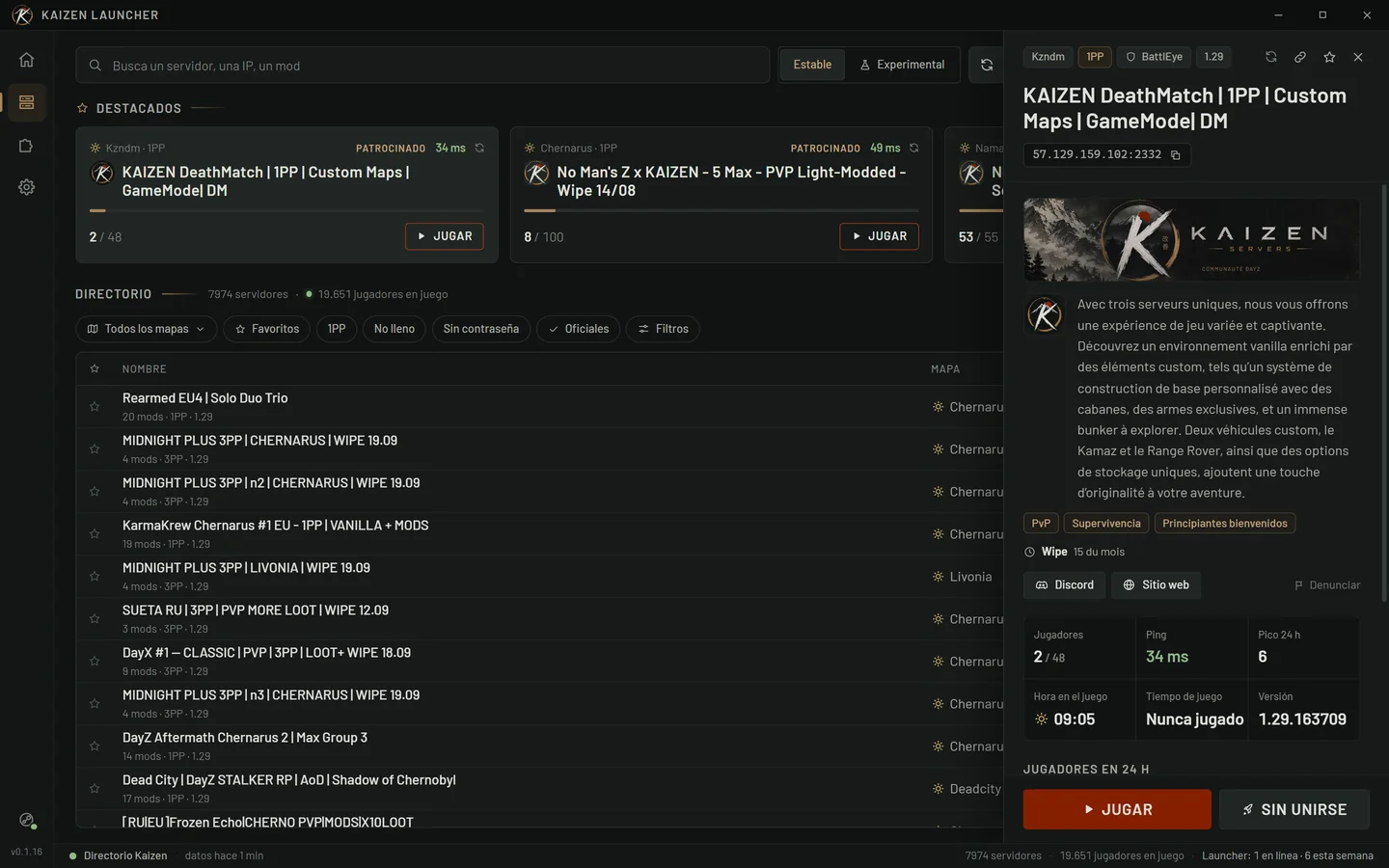Click the large red JUGAR button
This screenshot has height=868, width=1389.
pos(1117,809)
